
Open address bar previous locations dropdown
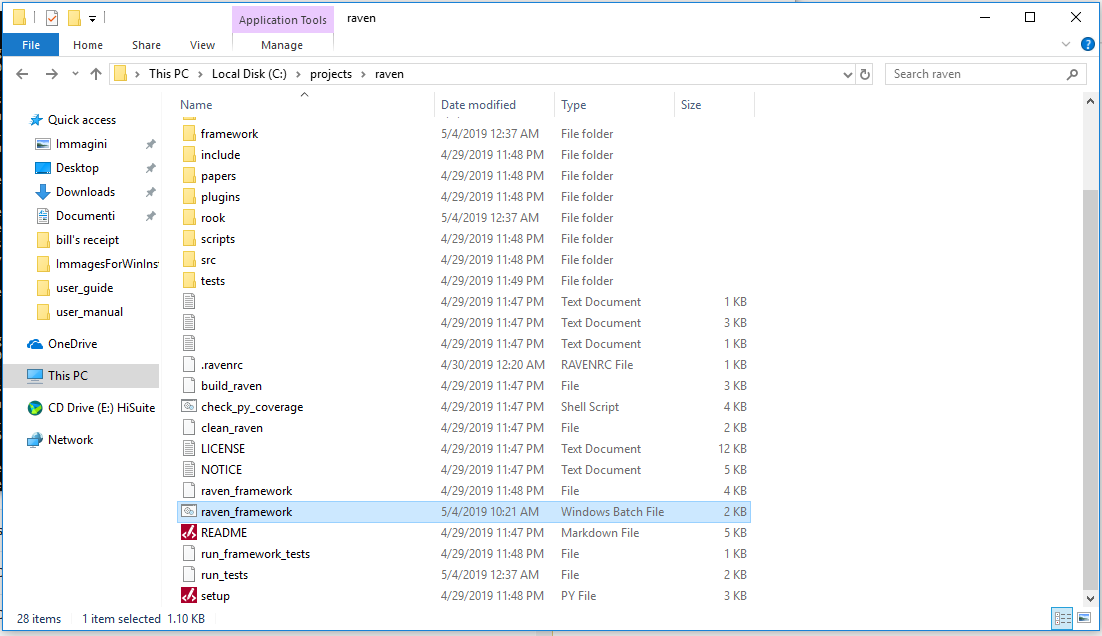[847, 74]
